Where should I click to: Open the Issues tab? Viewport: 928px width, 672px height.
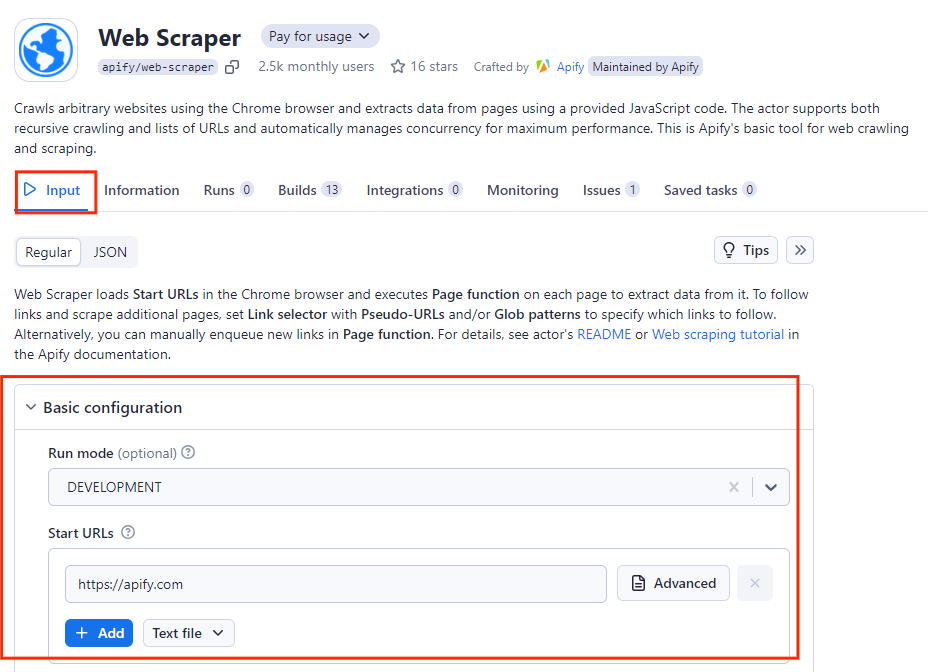click(x=611, y=190)
